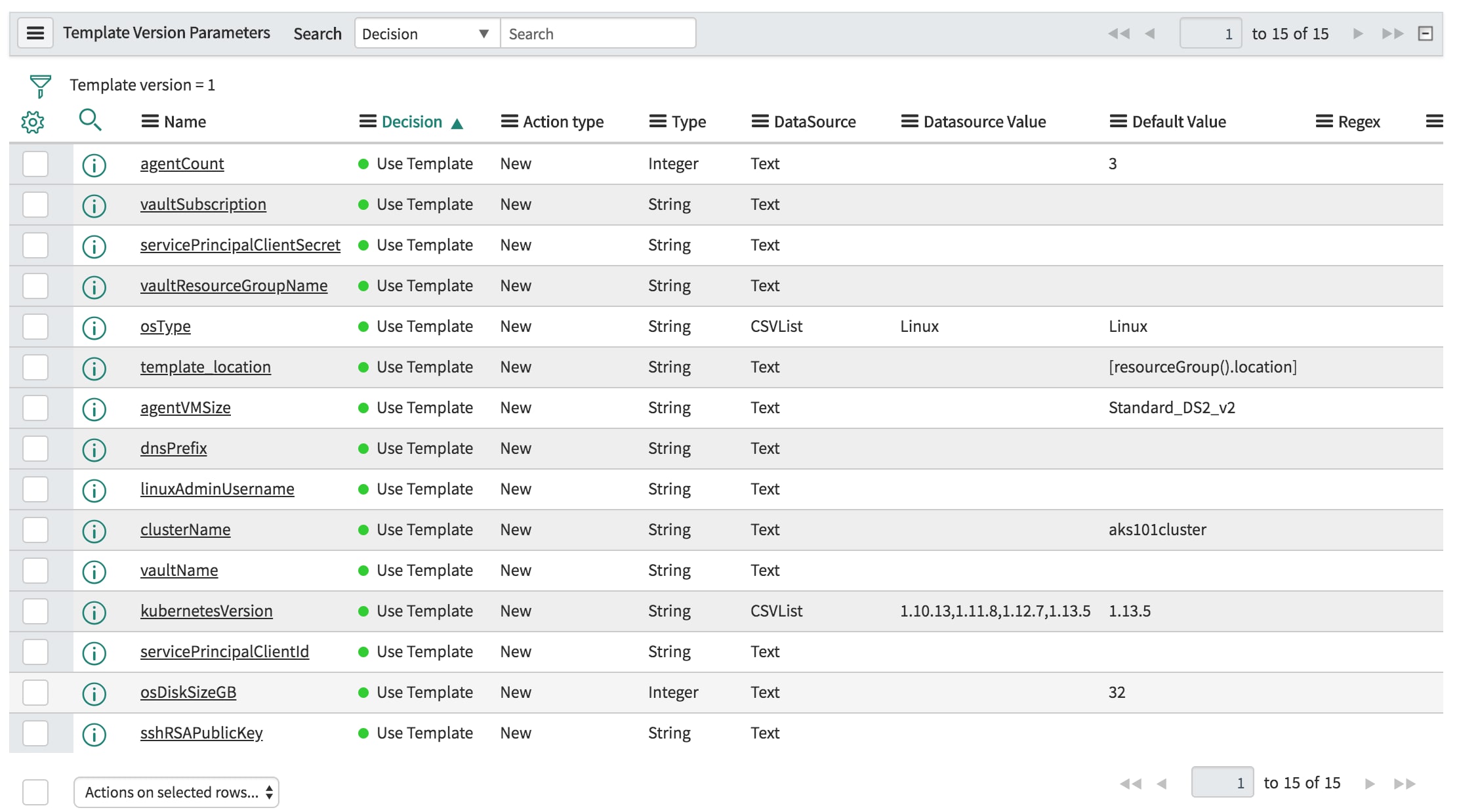Sort by Default Value column header
This screenshot has height=812, width=1459.
1179,122
